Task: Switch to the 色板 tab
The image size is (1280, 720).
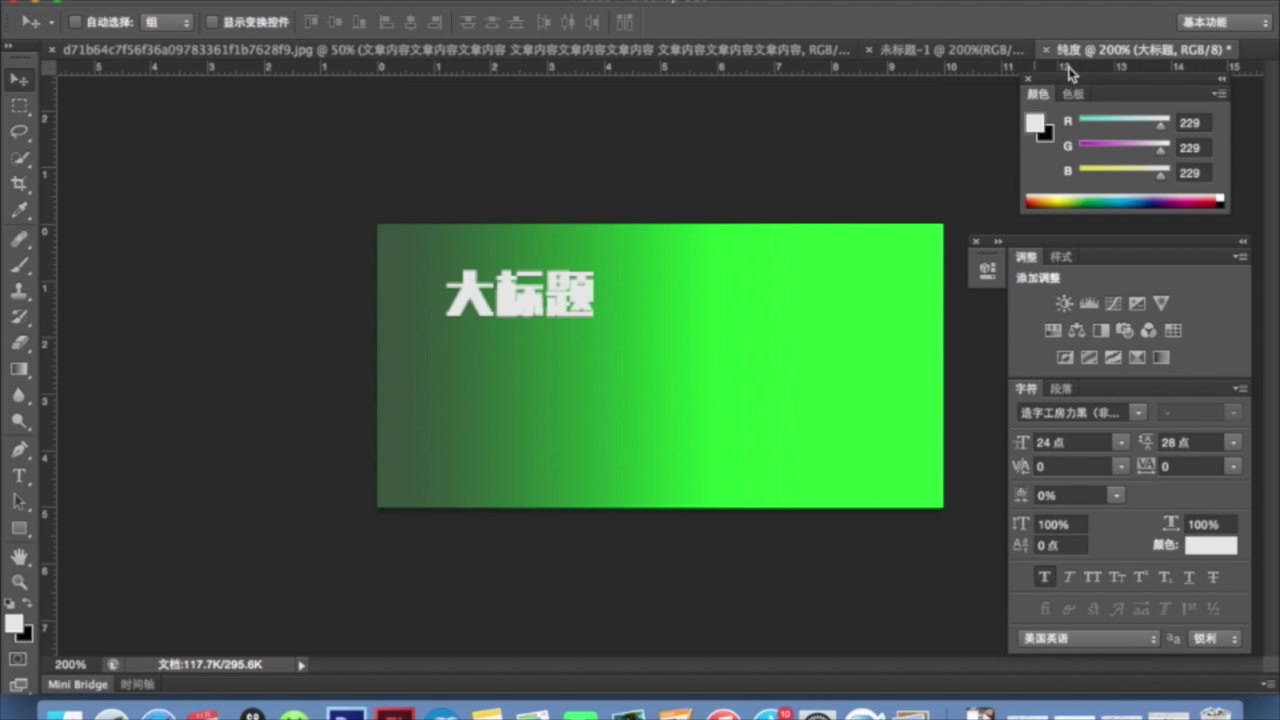Action: tap(1072, 93)
